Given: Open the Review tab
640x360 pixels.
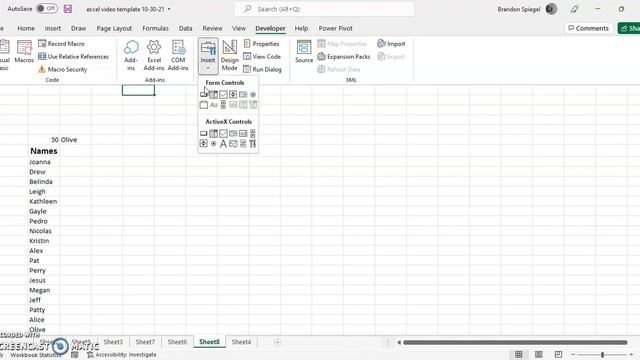Looking at the screenshot, I should [212, 28].
